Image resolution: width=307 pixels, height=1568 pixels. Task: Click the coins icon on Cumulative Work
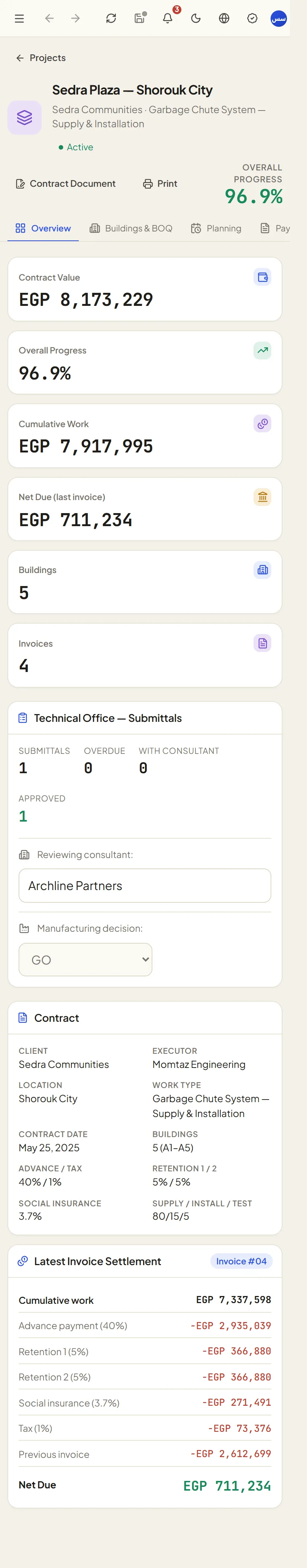[263, 424]
